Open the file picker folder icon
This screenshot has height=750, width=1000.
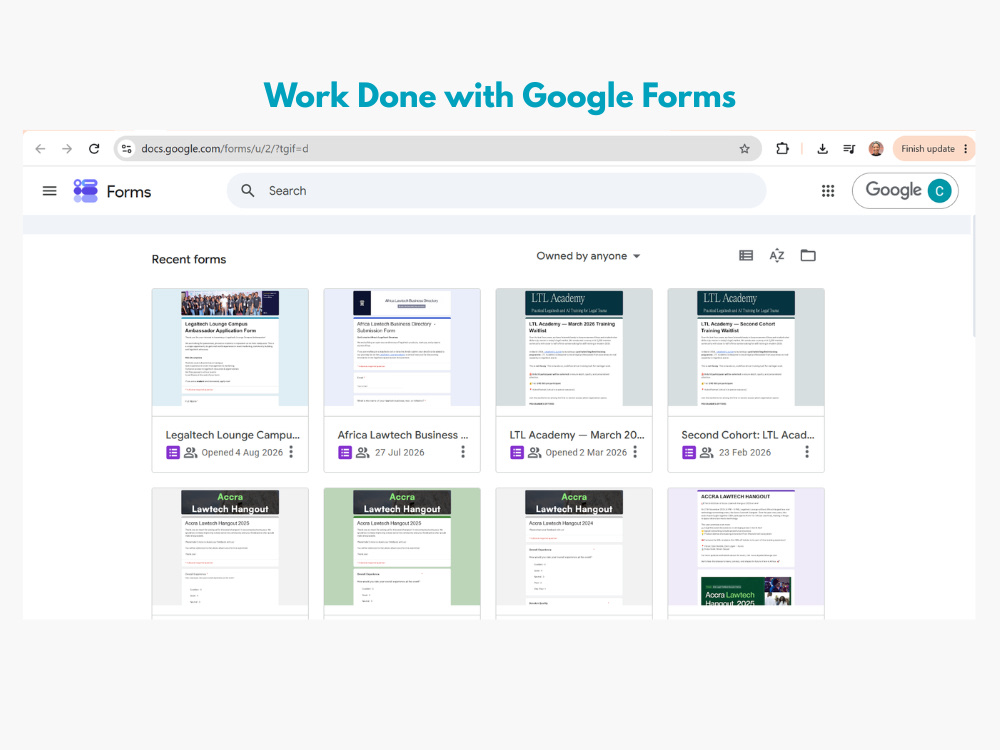[808, 256]
